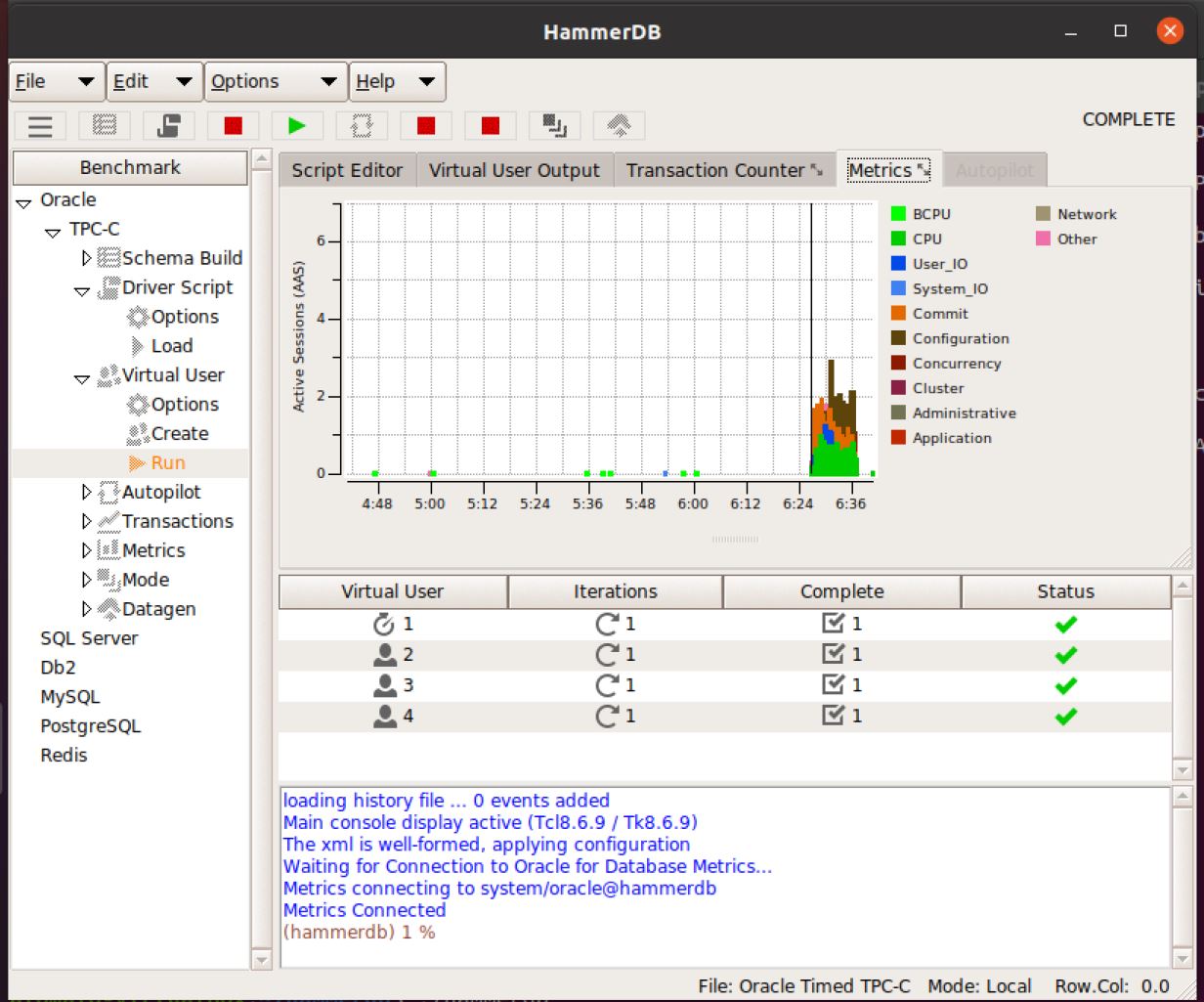Click the Status checkmark for virtual user 1
This screenshot has height=1002, width=1204.
point(1065,624)
